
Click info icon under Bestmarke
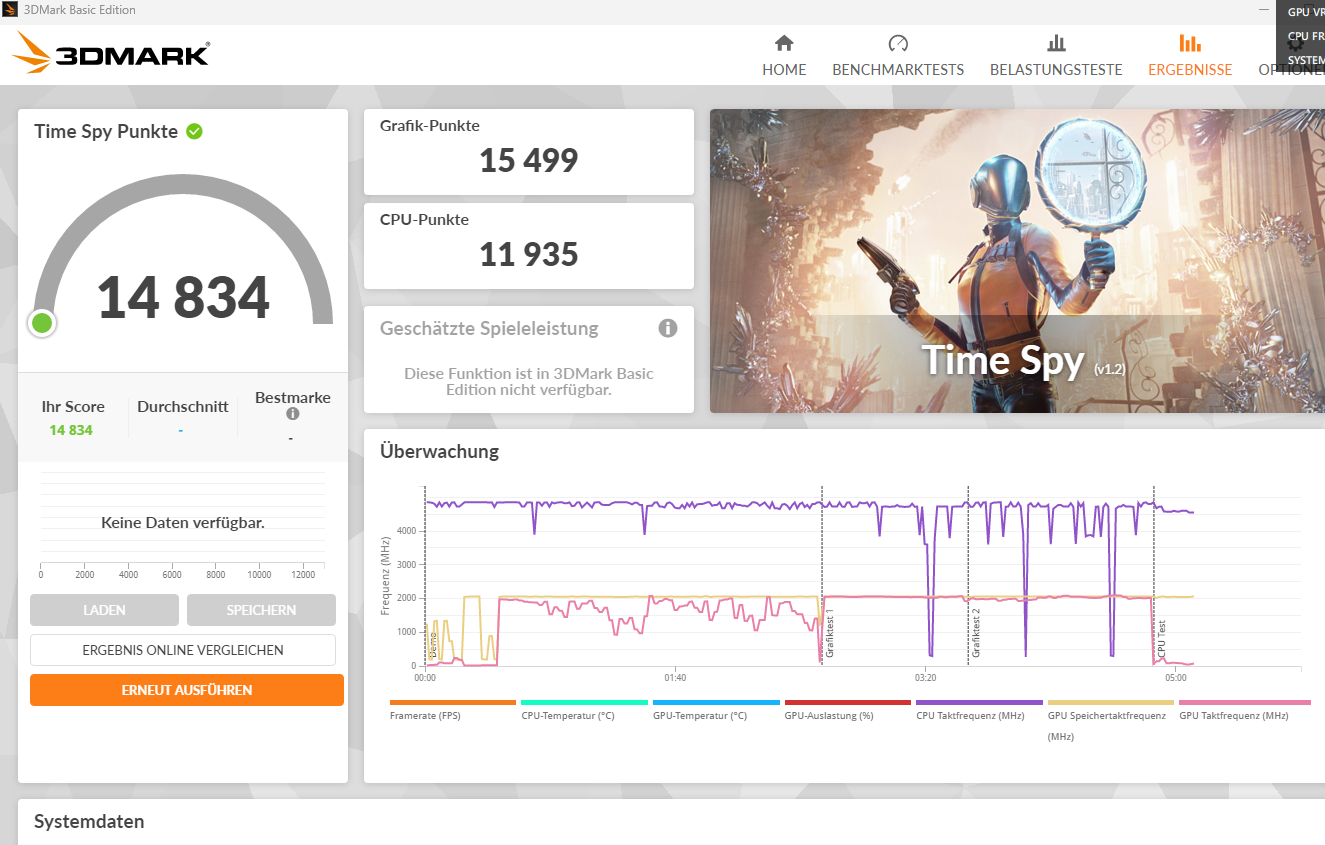point(292,414)
